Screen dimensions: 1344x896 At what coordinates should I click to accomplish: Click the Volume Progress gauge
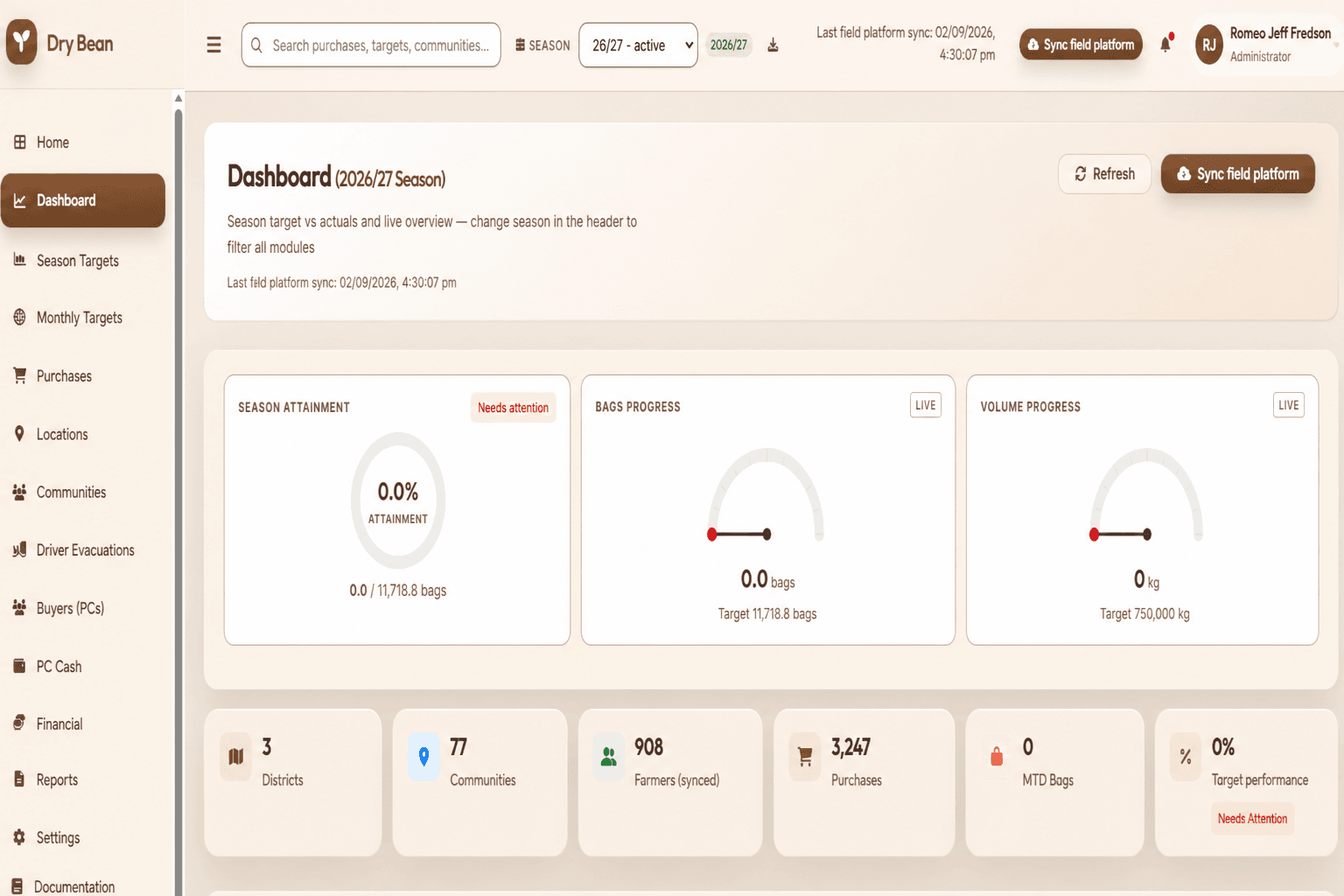[x=1145, y=495]
